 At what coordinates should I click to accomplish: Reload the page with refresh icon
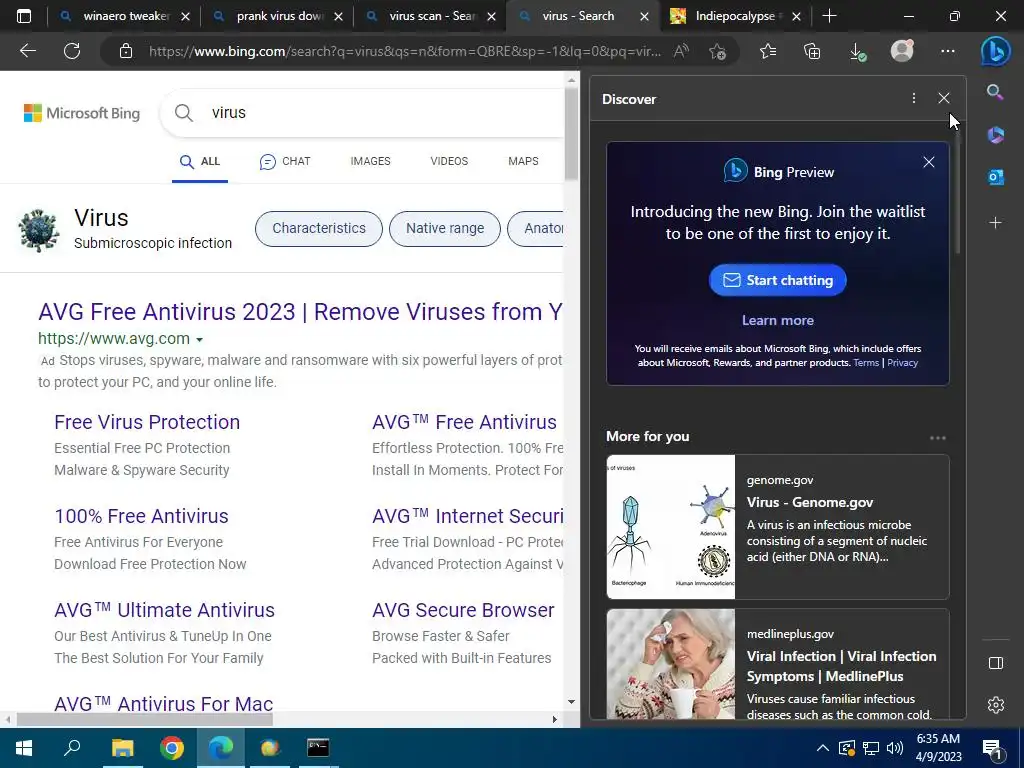(x=72, y=51)
